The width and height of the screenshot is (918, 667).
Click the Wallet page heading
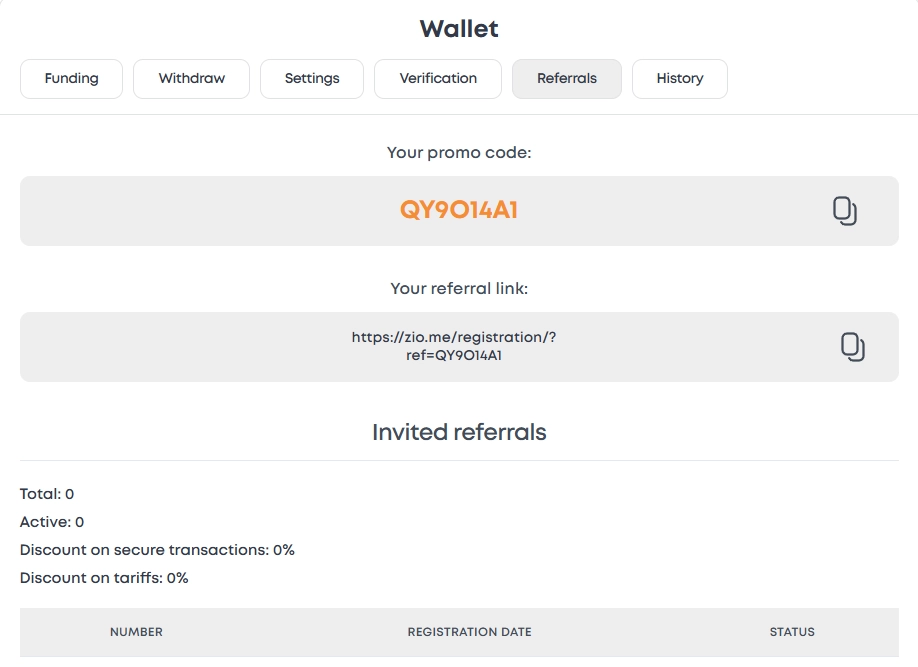point(459,29)
